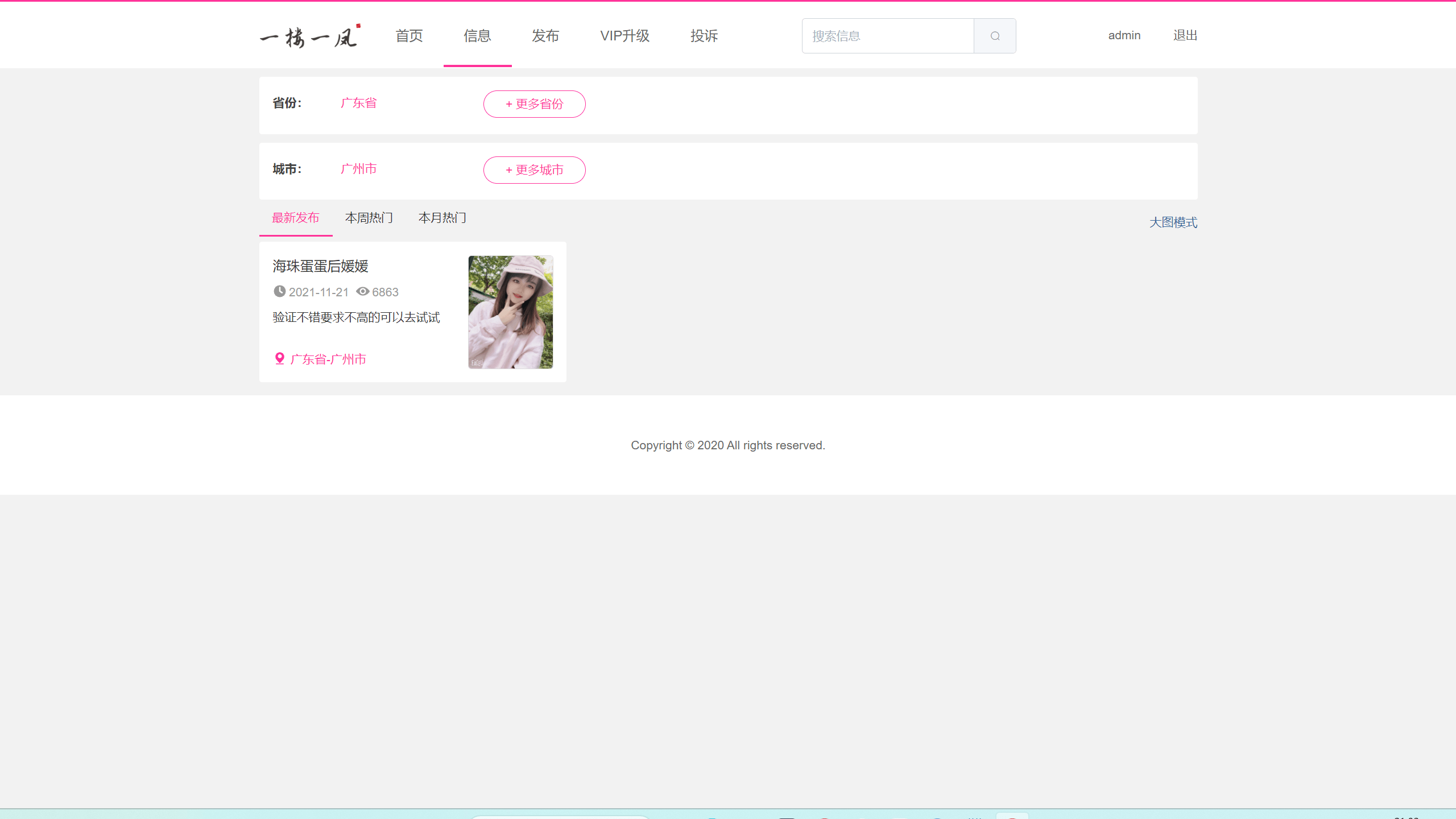The height and width of the screenshot is (819, 1456).
Task: Open the 首页 home menu item
Action: 409,36
